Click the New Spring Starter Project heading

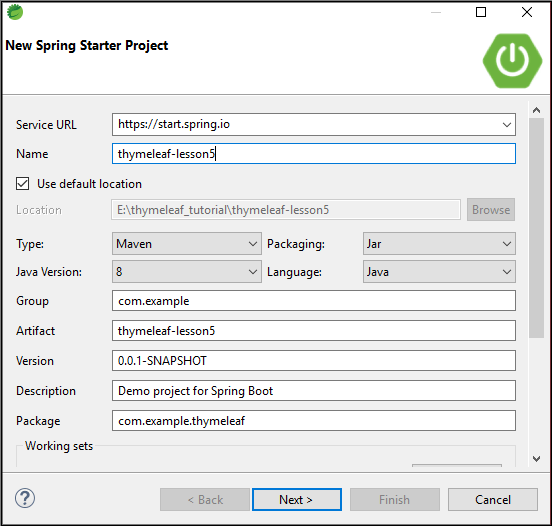tap(87, 46)
